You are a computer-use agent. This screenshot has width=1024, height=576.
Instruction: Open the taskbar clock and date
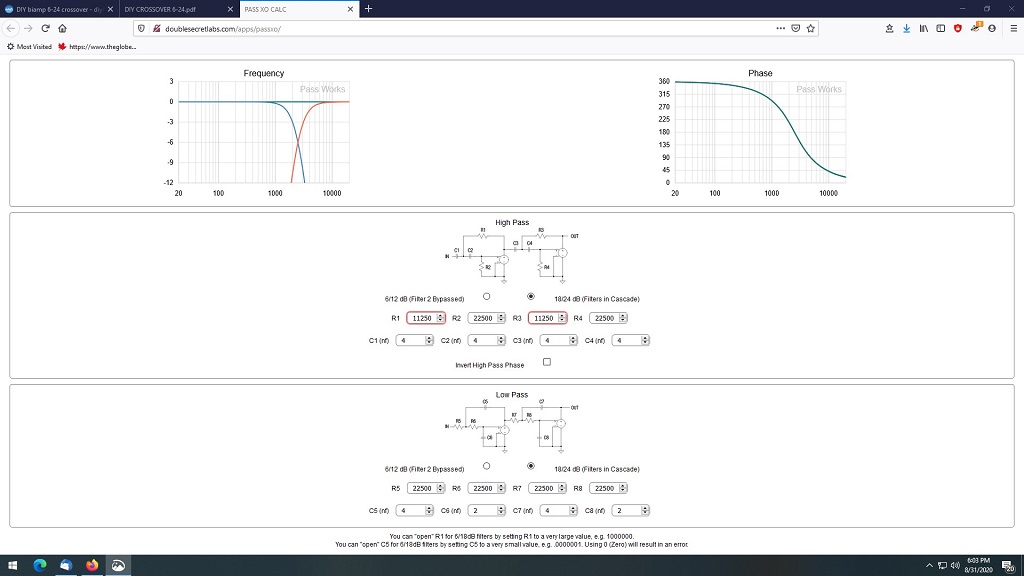coord(978,566)
